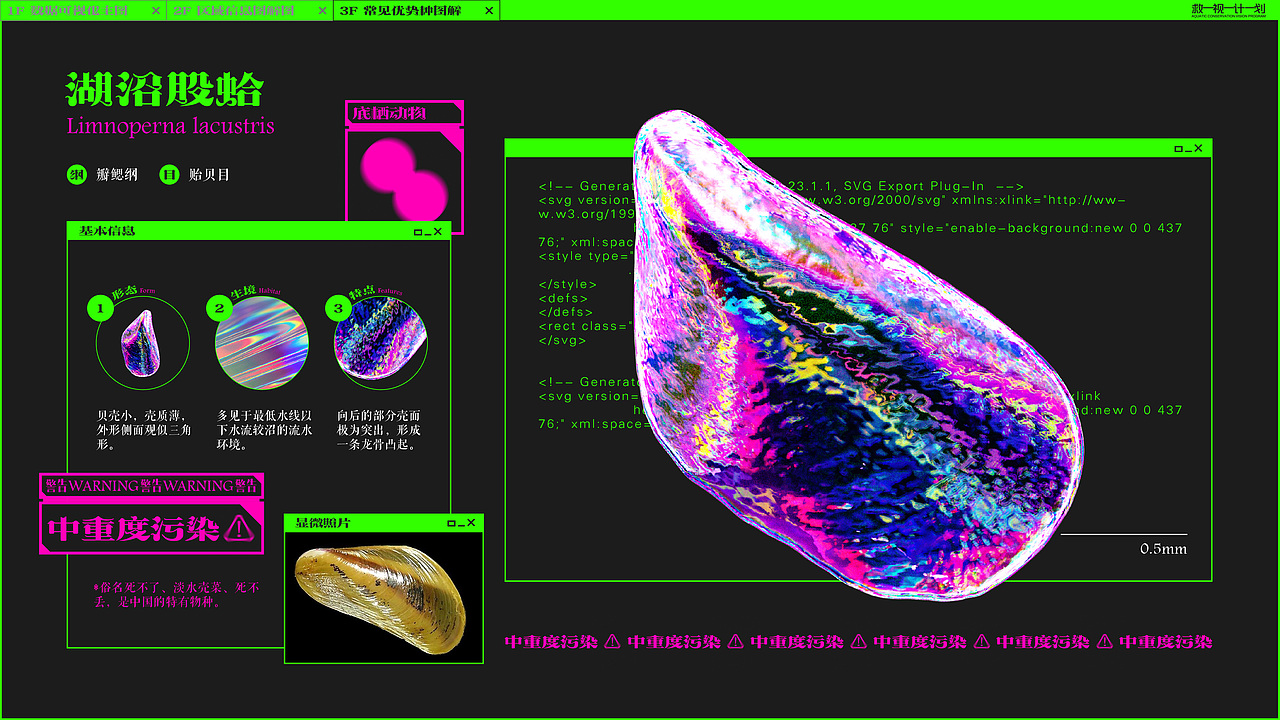Collapse the 基本信息 panel with its minimize dash
Image resolution: width=1280 pixels, height=720 pixels.
pos(428,233)
